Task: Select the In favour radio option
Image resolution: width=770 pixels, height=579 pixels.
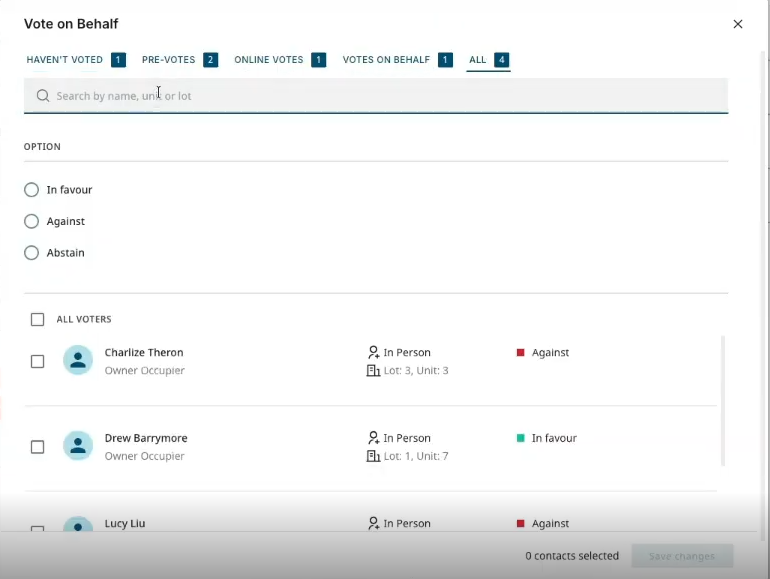Action: tap(31, 190)
